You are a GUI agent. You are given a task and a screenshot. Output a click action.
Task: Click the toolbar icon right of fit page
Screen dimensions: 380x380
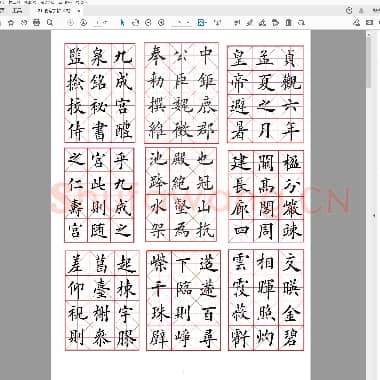coord(217,23)
